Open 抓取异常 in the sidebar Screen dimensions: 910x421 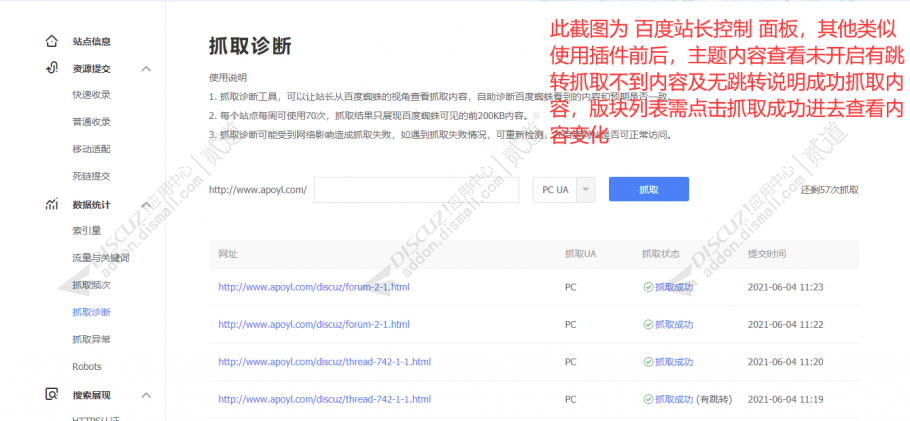[x=92, y=340]
